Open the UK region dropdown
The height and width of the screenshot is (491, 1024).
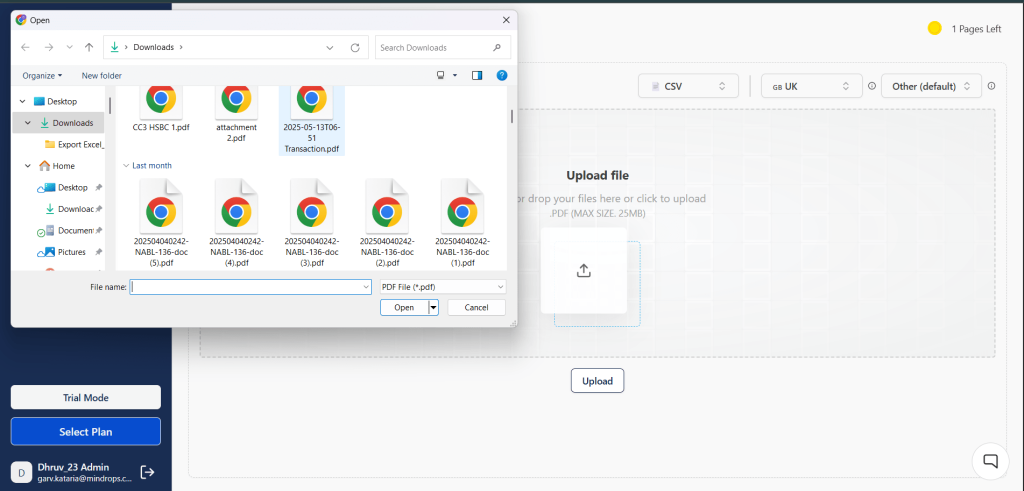pos(811,86)
